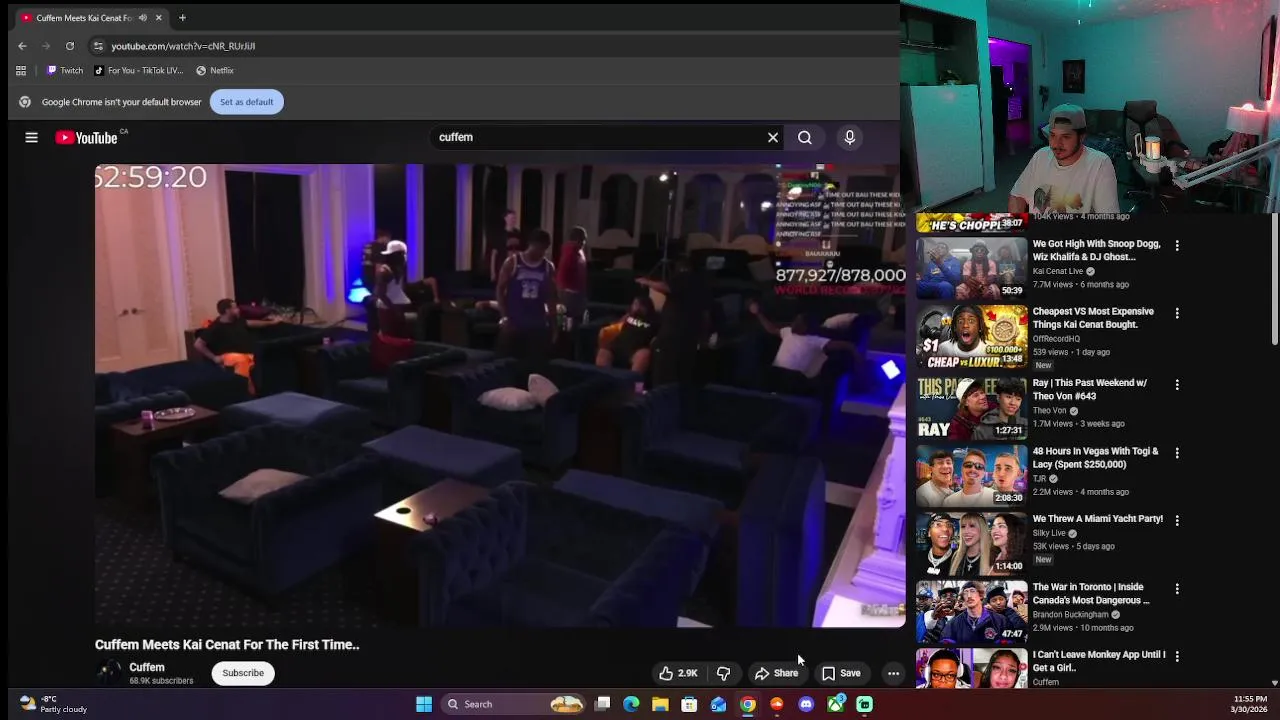This screenshot has width=1280, height=720.
Task: Like the video with thumbs up
Action: click(677, 674)
